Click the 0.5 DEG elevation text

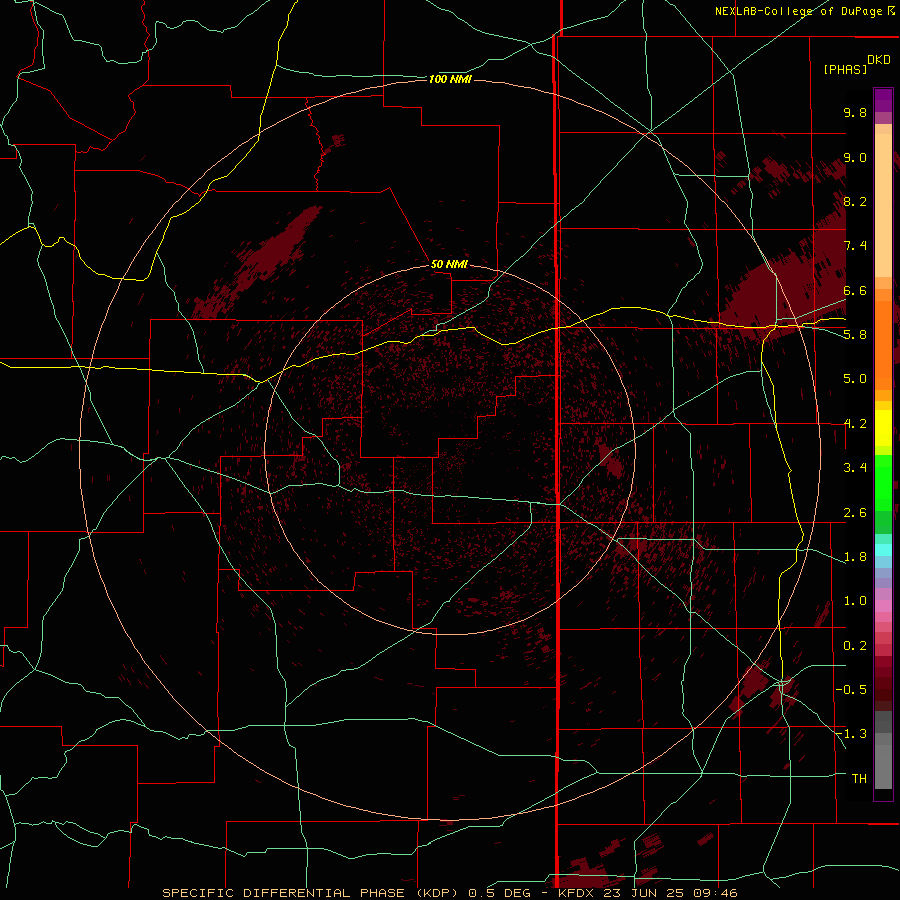[499, 893]
